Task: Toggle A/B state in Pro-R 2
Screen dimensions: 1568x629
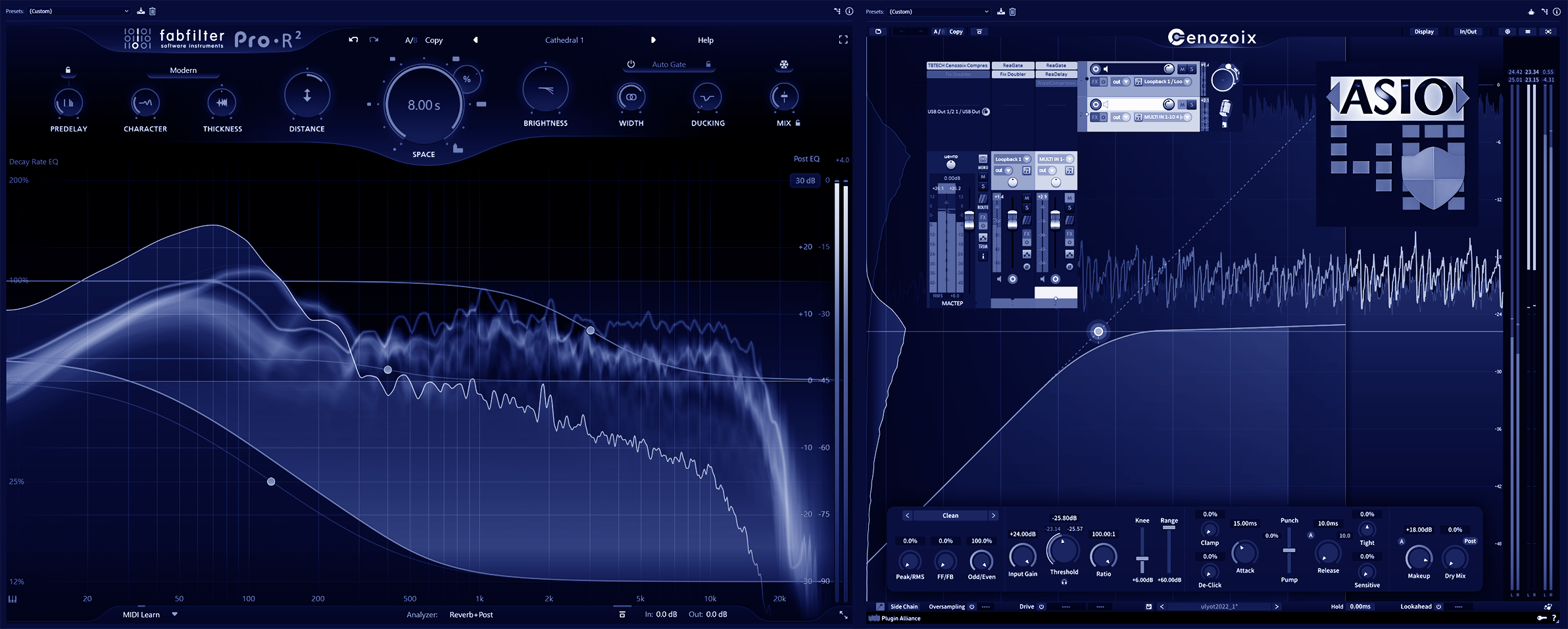Action: coord(411,40)
